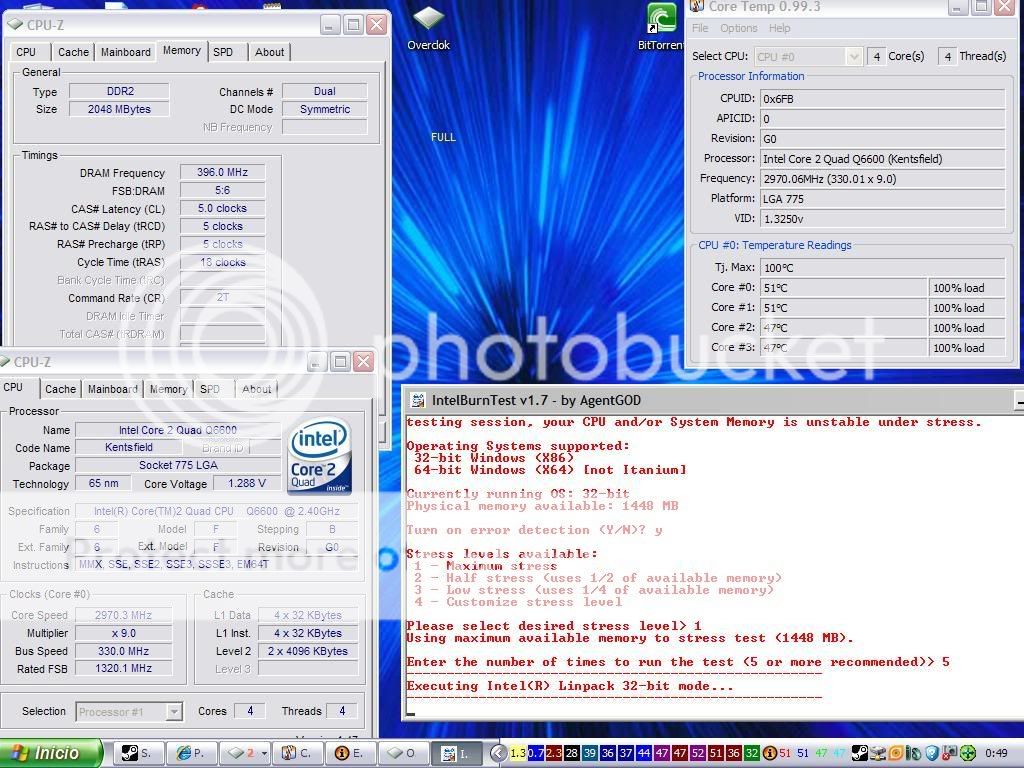Switch to the Internet Explorer taskbar button
1024x768 pixels.
[192, 753]
